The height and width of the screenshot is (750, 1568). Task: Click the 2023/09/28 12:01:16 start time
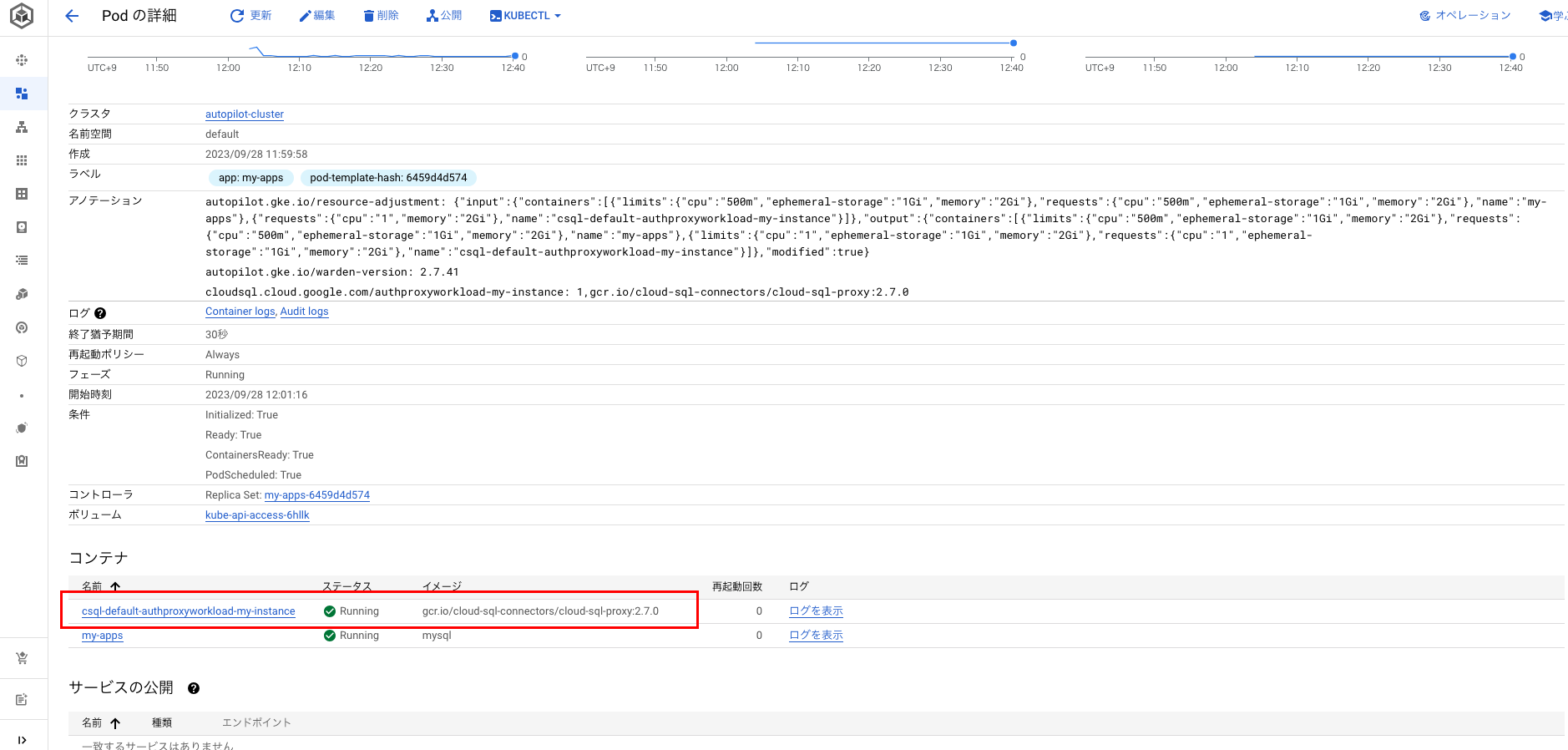click(256, 395)
